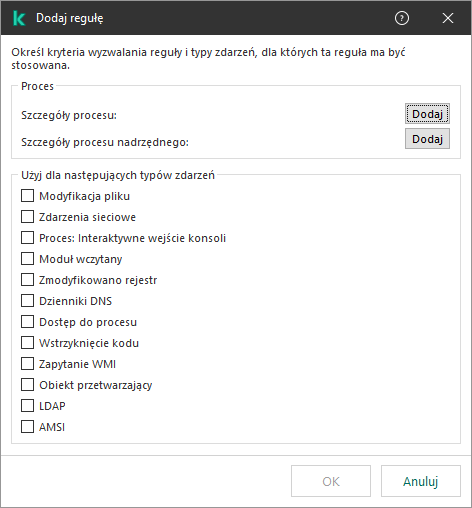Select Zmodyfikowano rejestr checkbox

[x=27, y=280]
